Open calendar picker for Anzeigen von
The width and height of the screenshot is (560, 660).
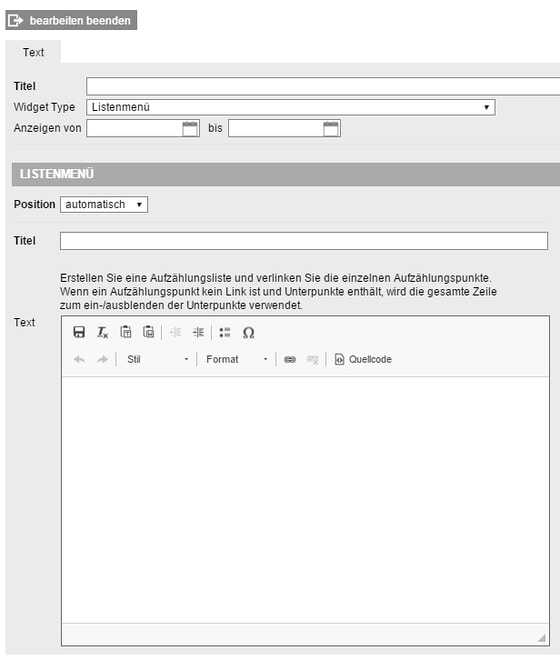coord(190,128)
